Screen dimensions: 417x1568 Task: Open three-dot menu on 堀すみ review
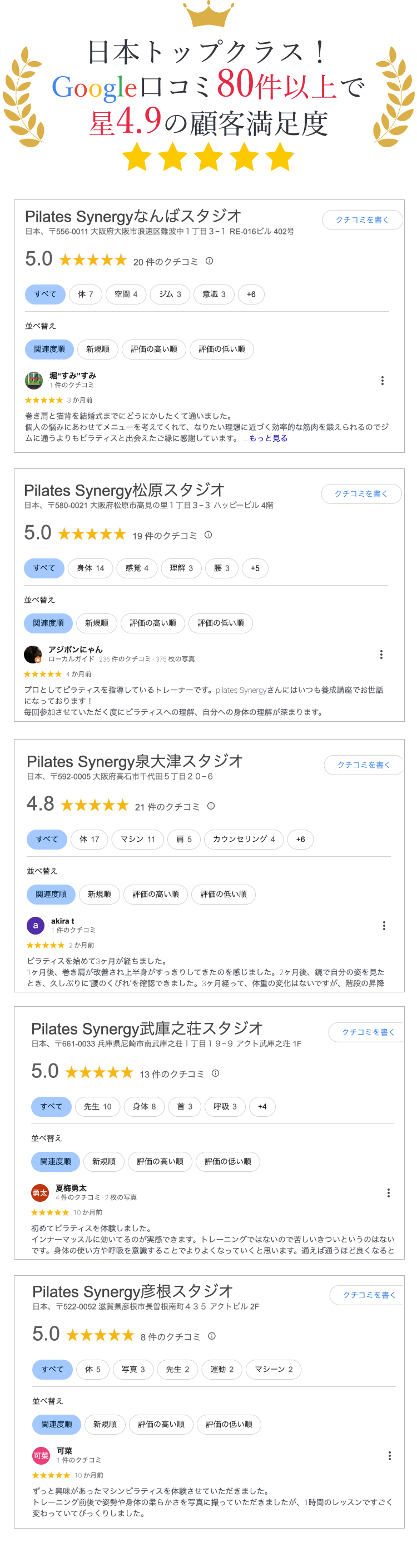(x=381, y=381)
